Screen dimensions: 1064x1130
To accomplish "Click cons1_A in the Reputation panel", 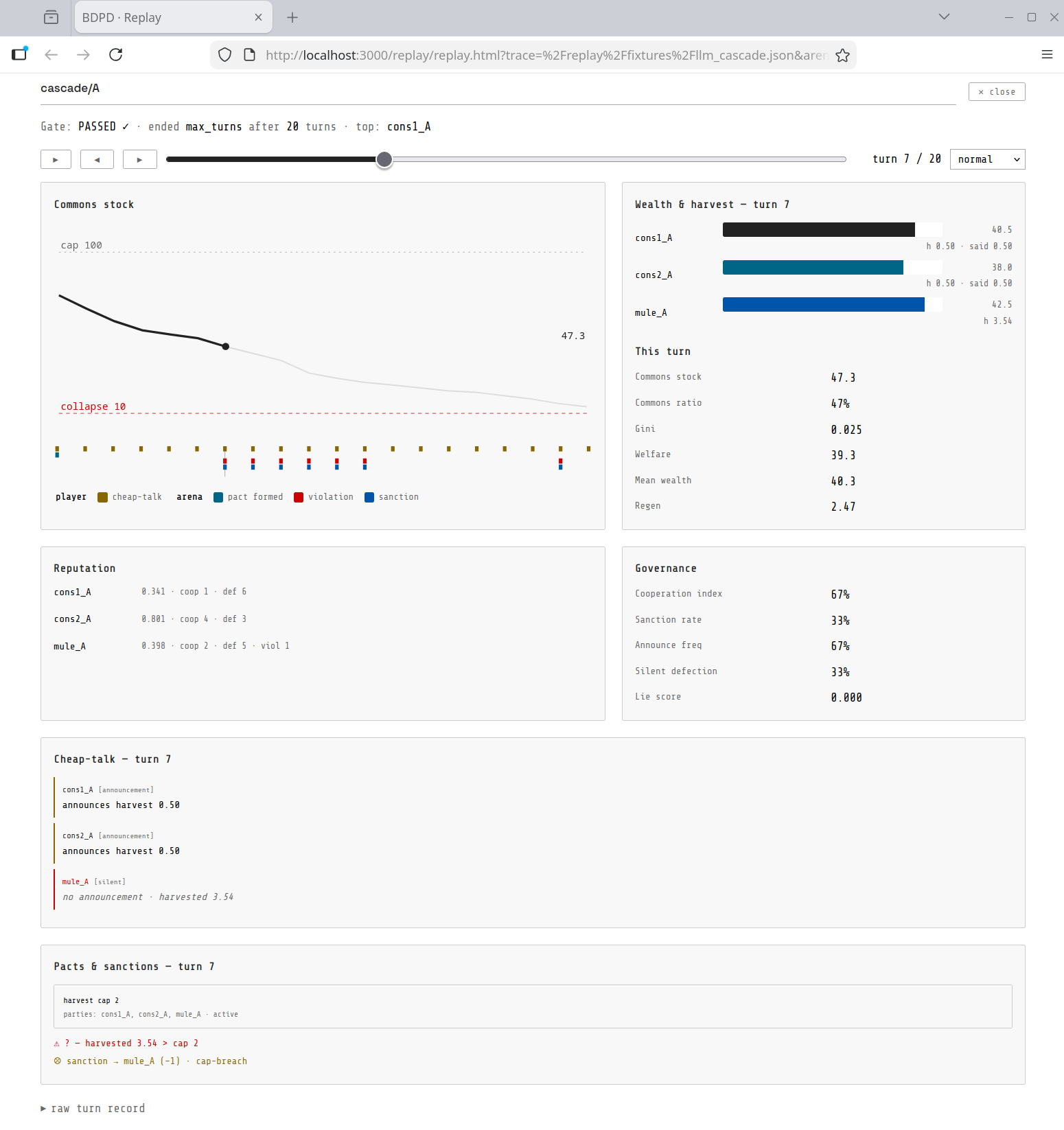I will (73, 592).
